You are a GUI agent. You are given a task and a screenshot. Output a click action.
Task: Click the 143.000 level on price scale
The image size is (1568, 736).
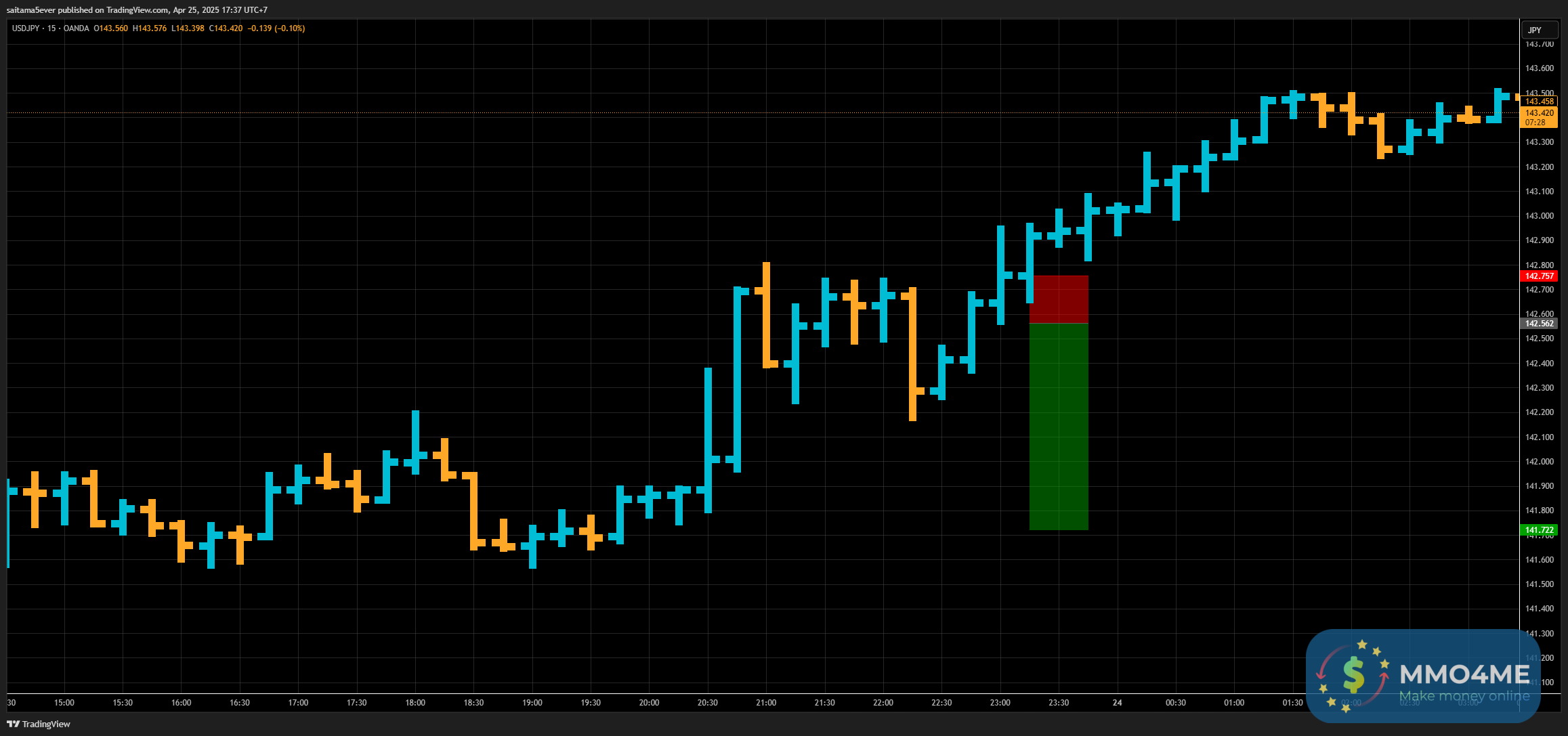(1539, 216)
